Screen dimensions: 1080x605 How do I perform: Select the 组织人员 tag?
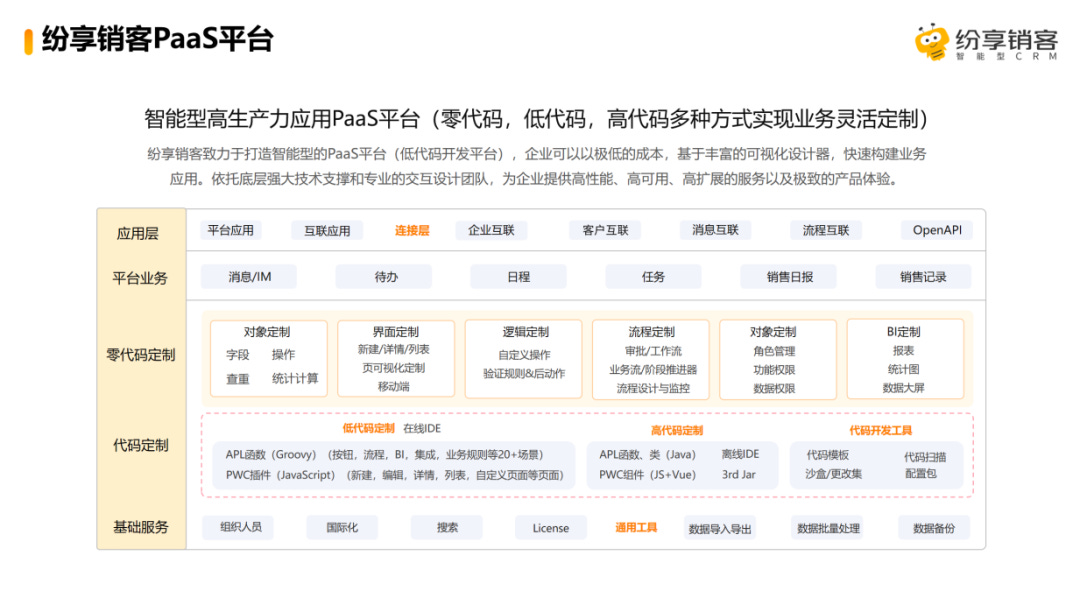click(240, 527)
